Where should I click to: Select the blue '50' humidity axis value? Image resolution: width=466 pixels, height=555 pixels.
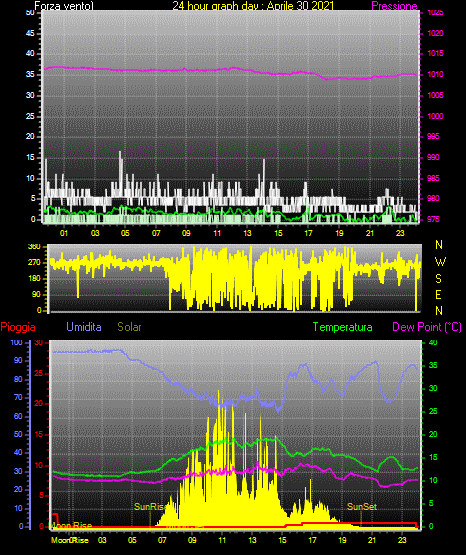18,434
